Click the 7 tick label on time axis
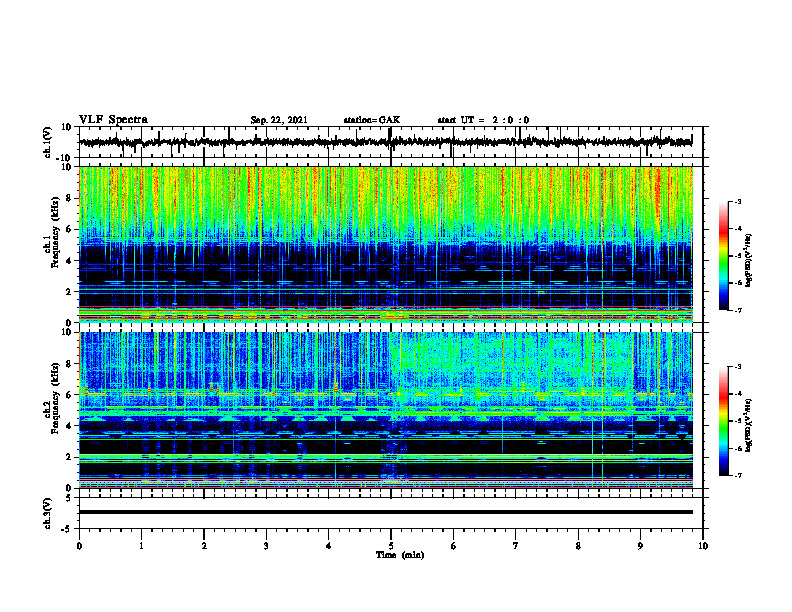This screenshot has height=612, width=792. click(x=516, y=546)
